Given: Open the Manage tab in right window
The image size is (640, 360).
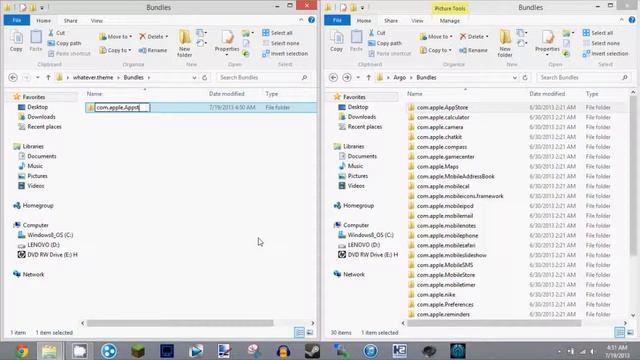Looking at the screenshot, I should click(449, 20).
